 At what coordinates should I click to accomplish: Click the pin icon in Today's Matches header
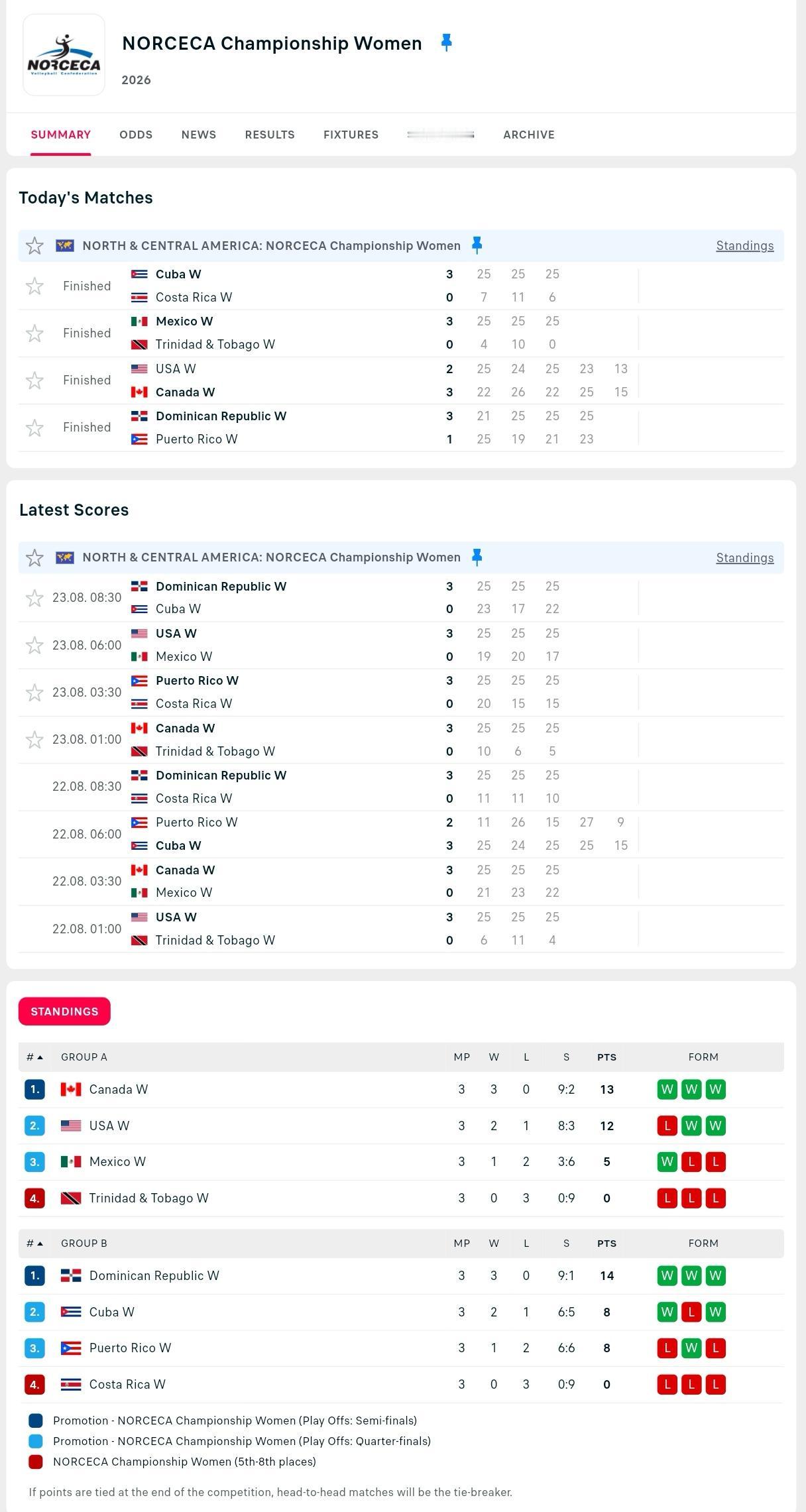[477, 245]
